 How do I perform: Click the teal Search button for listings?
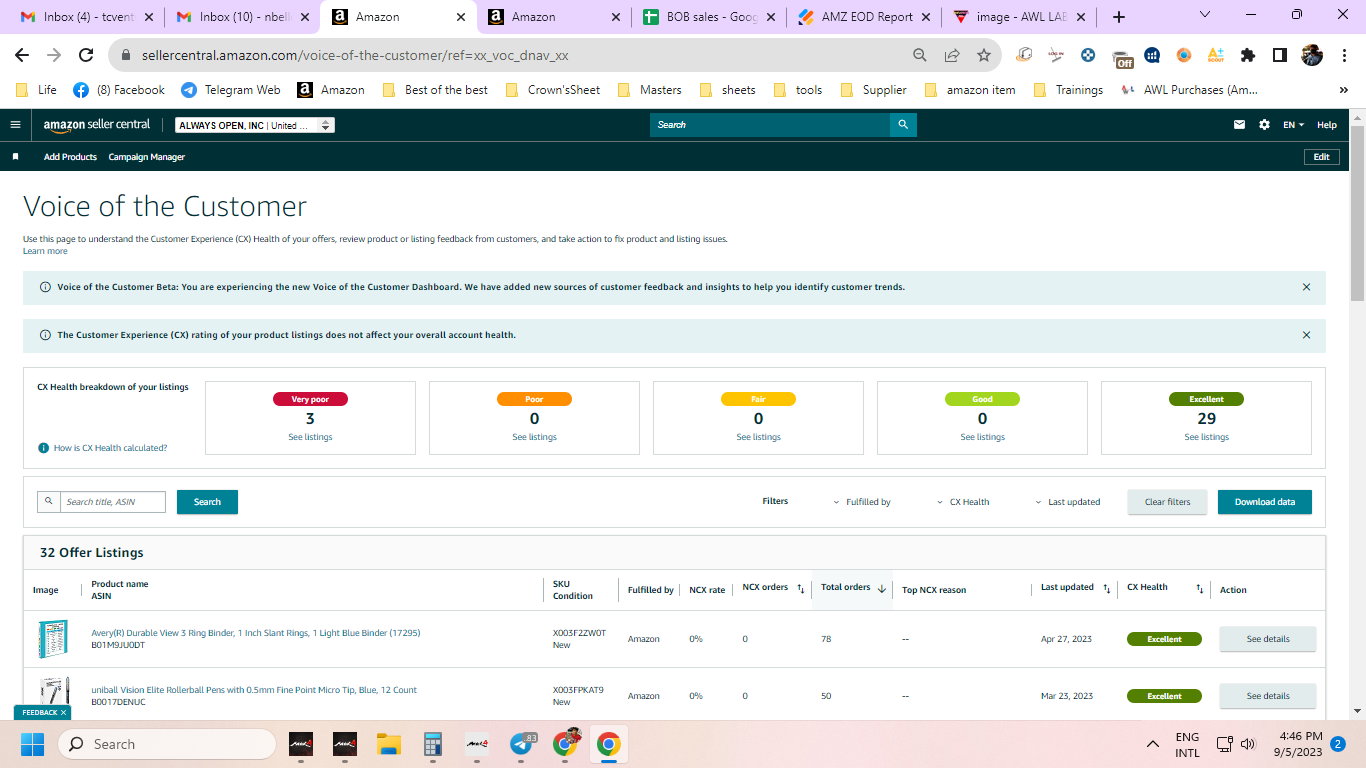[207, 502]
